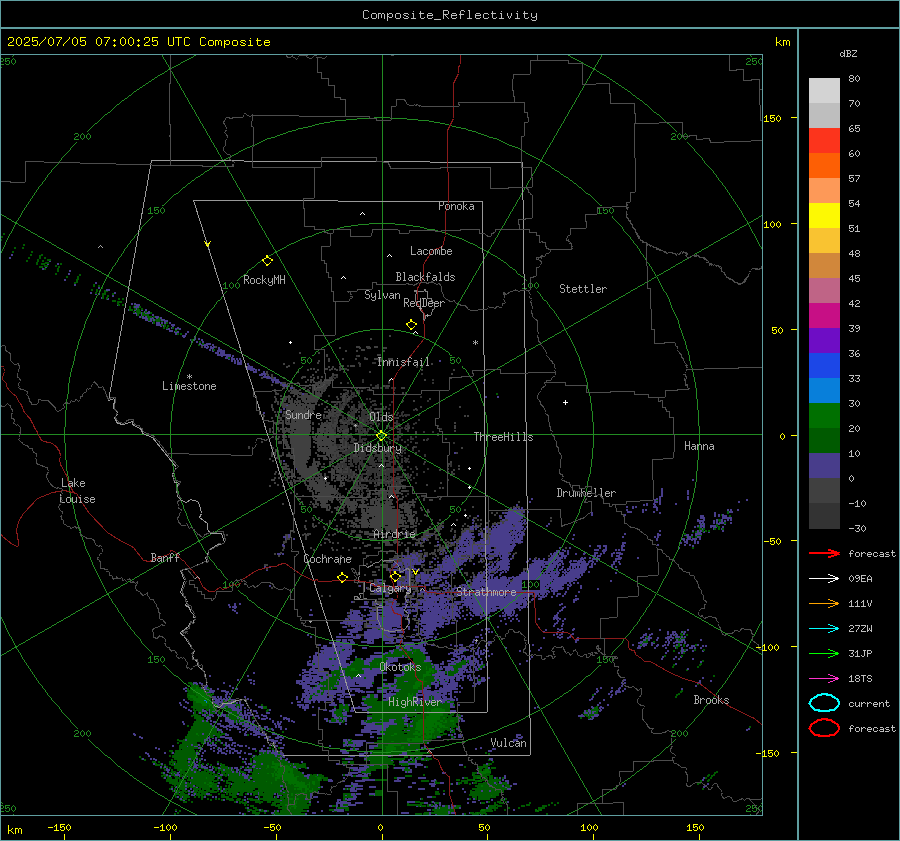Click the red forecast arrow in legend
This screenshot has height=841, width=900.
pyautogui.click(x=824, y=553)
